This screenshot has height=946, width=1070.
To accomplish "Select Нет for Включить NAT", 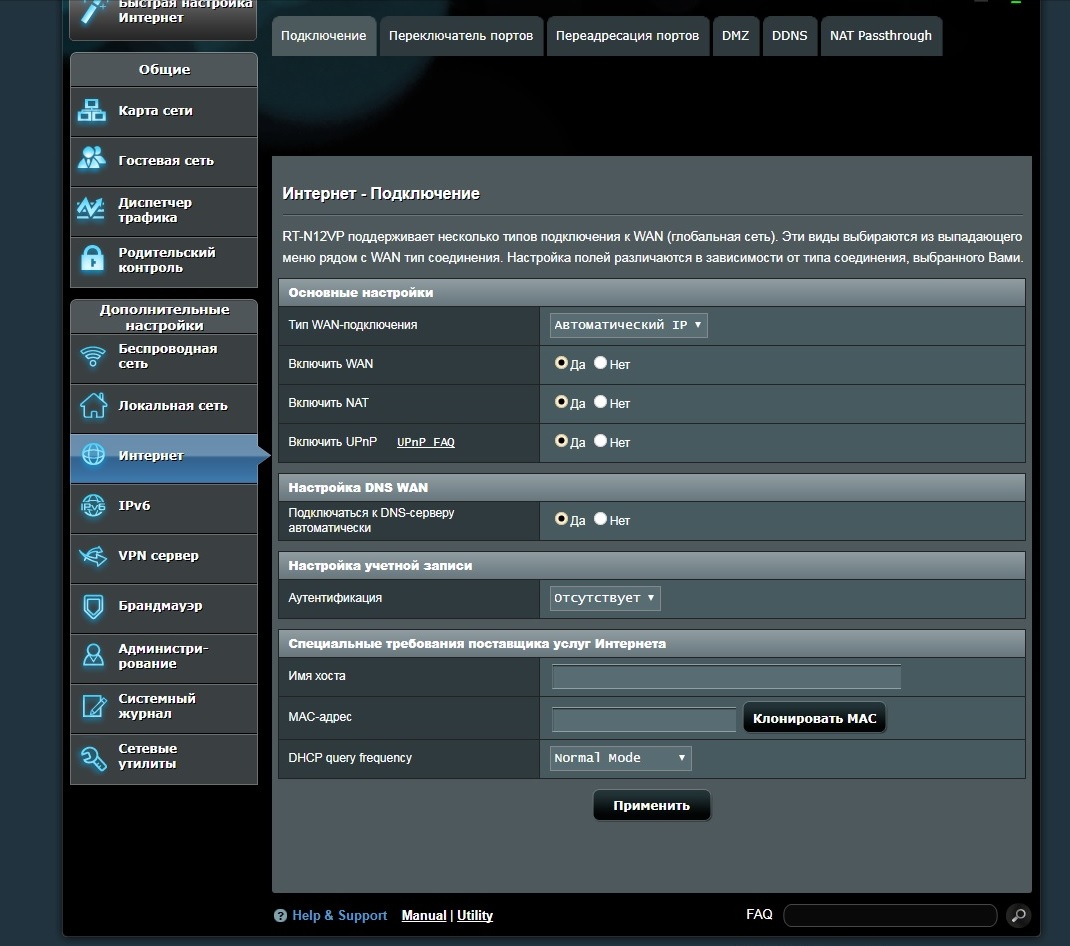I will 601,402.
